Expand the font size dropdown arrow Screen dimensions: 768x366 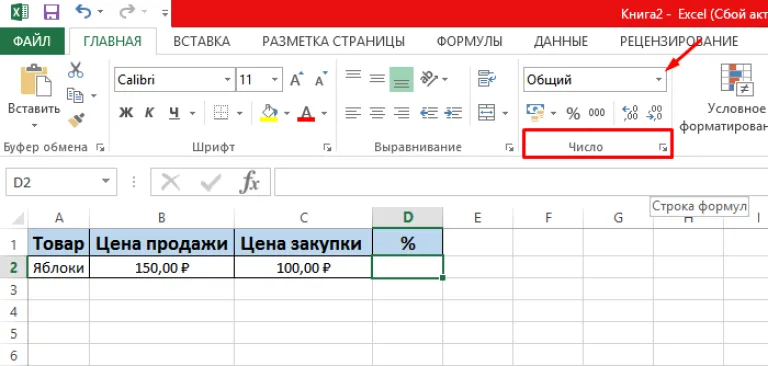275,80
